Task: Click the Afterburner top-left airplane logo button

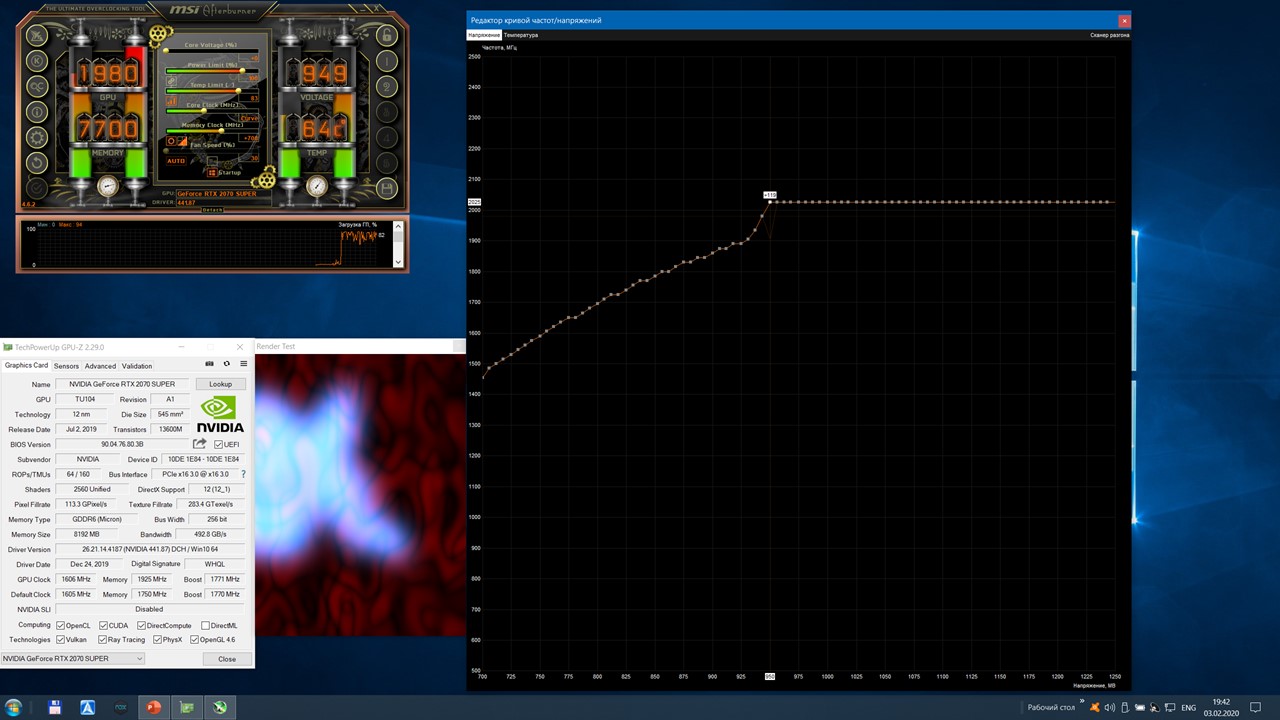Action: [x=37, y=34]
